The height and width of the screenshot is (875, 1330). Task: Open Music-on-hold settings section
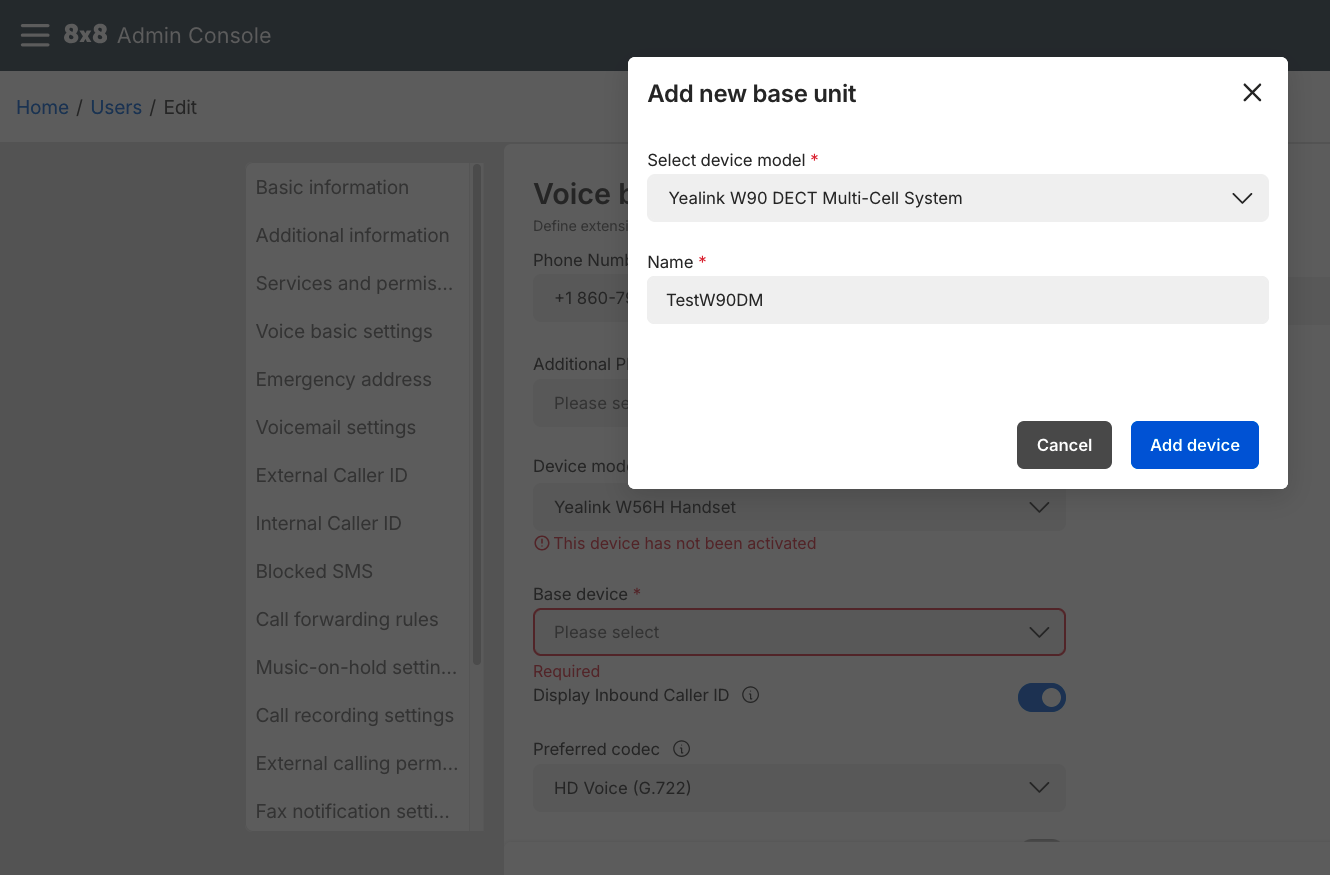358,667
